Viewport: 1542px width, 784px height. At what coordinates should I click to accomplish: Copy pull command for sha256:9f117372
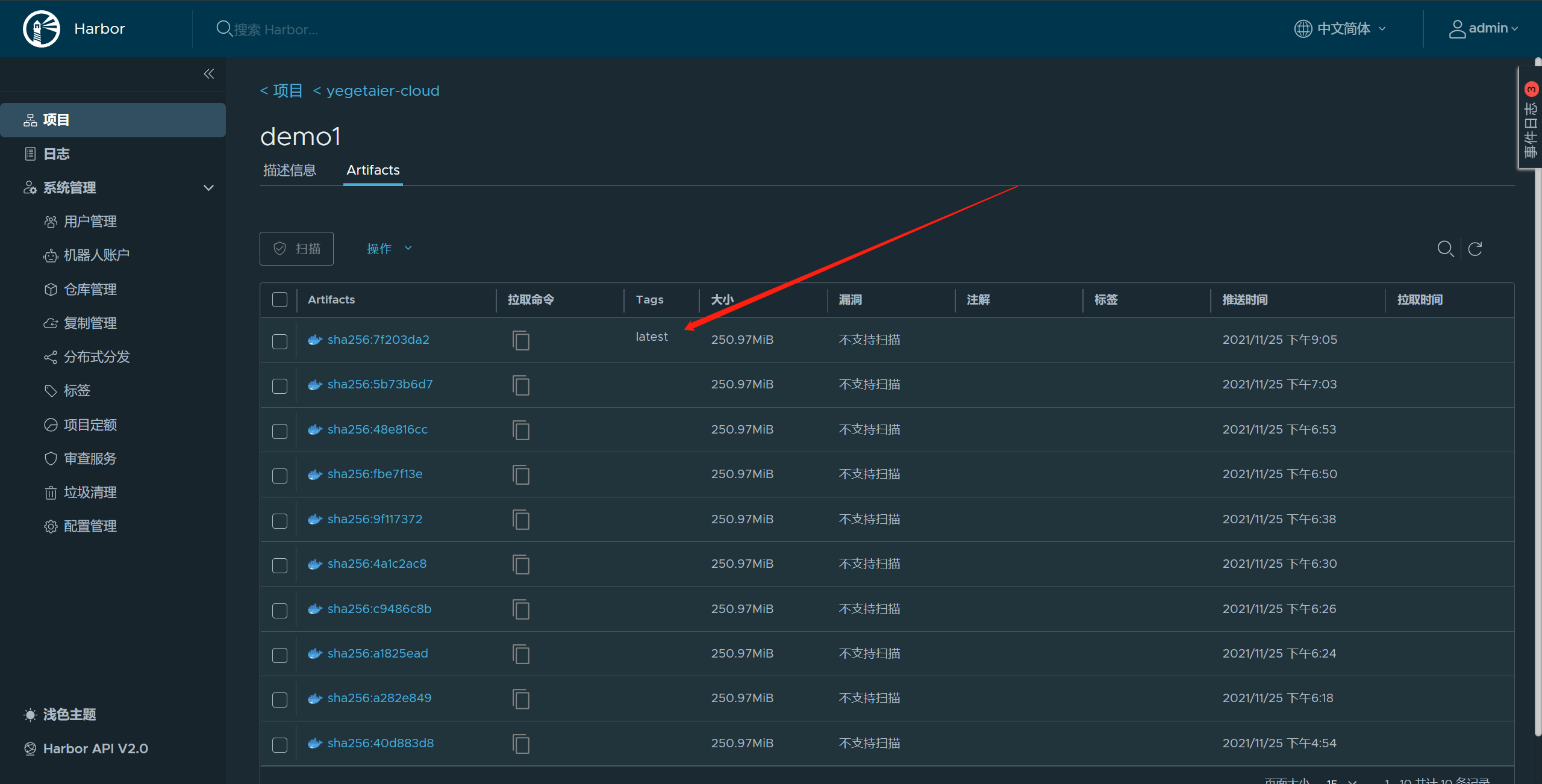521,519
